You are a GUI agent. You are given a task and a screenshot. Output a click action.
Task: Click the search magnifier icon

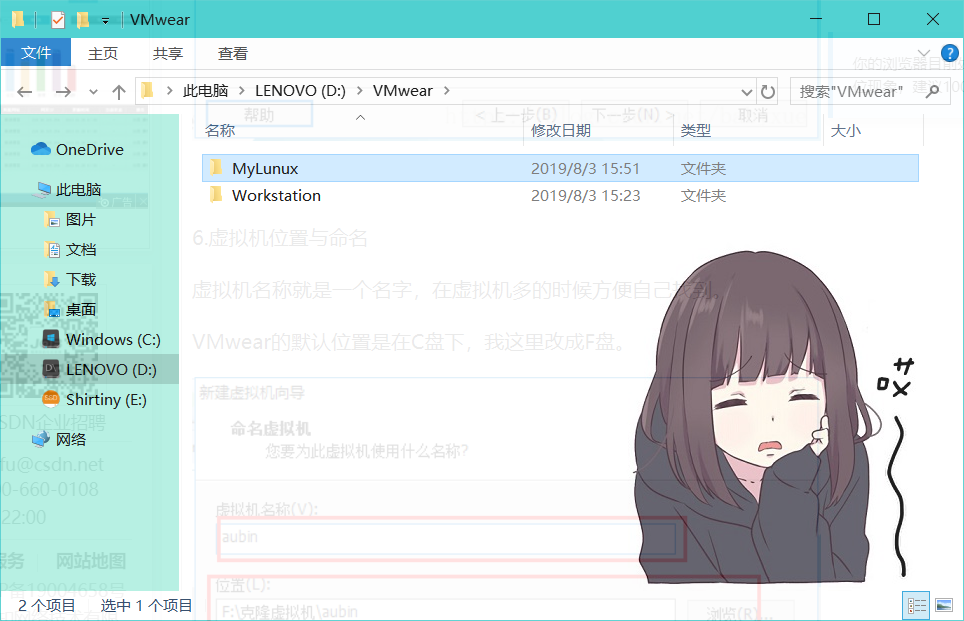coord(933,92)
